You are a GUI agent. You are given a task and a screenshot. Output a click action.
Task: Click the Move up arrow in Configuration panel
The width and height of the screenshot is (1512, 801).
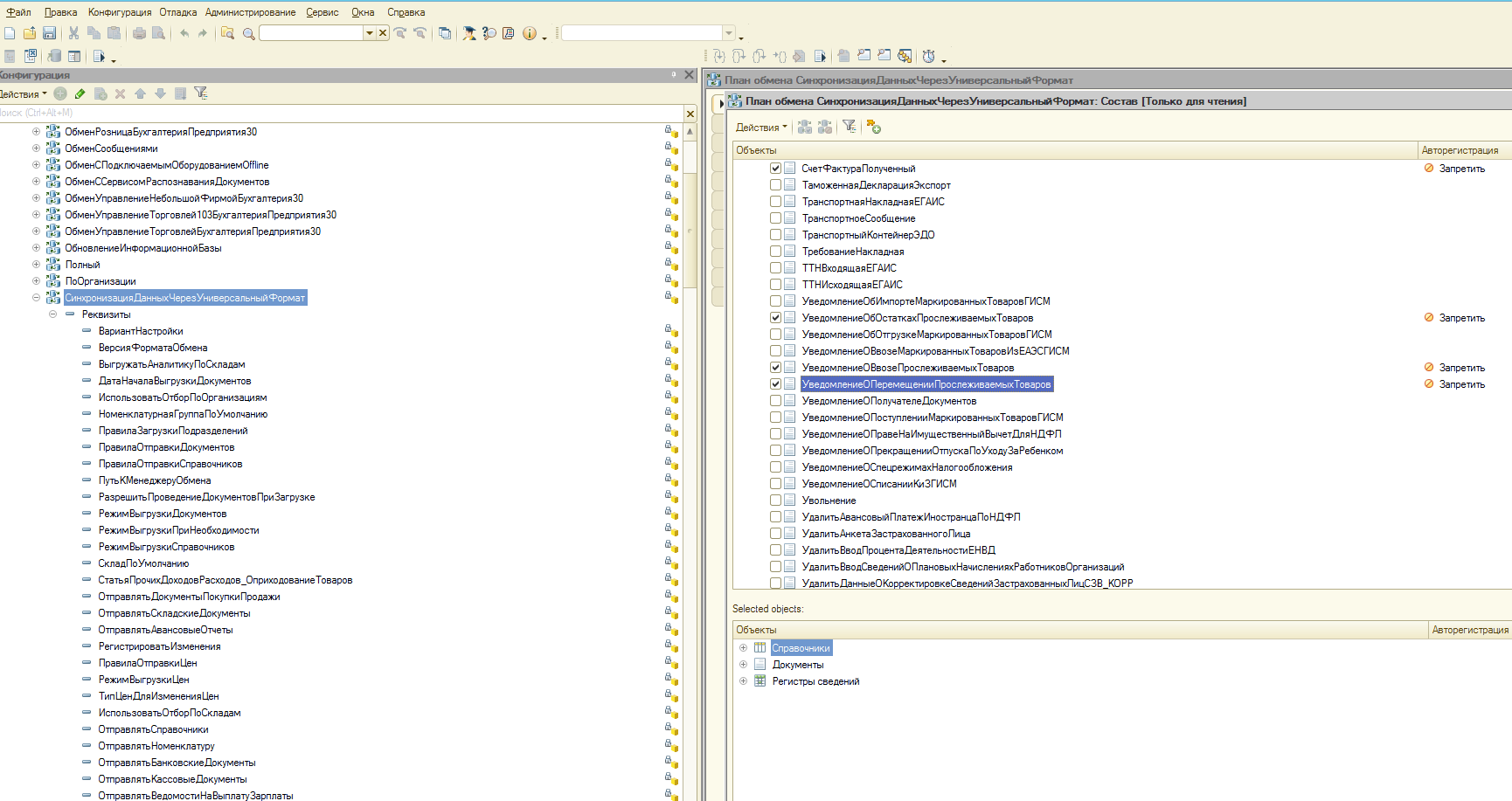coord(140,93)
